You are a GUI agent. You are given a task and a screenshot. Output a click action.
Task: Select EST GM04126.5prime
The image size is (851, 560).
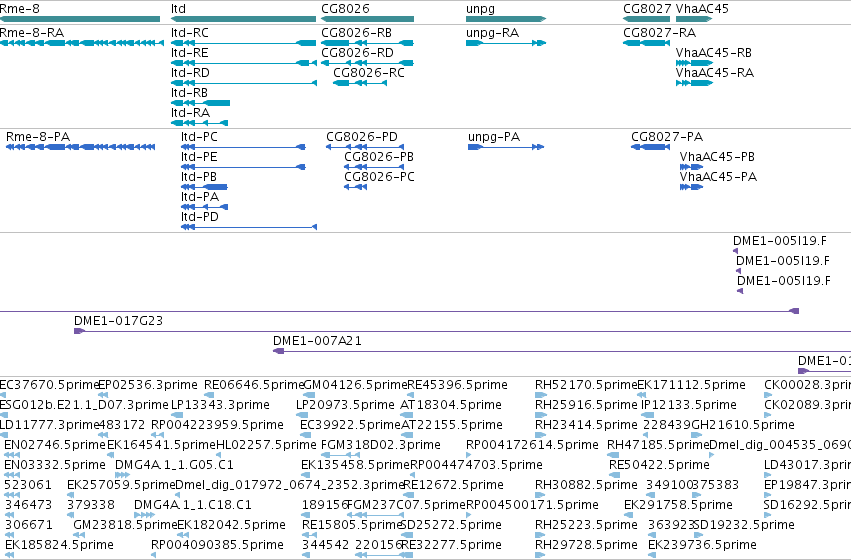coord(307,395)
